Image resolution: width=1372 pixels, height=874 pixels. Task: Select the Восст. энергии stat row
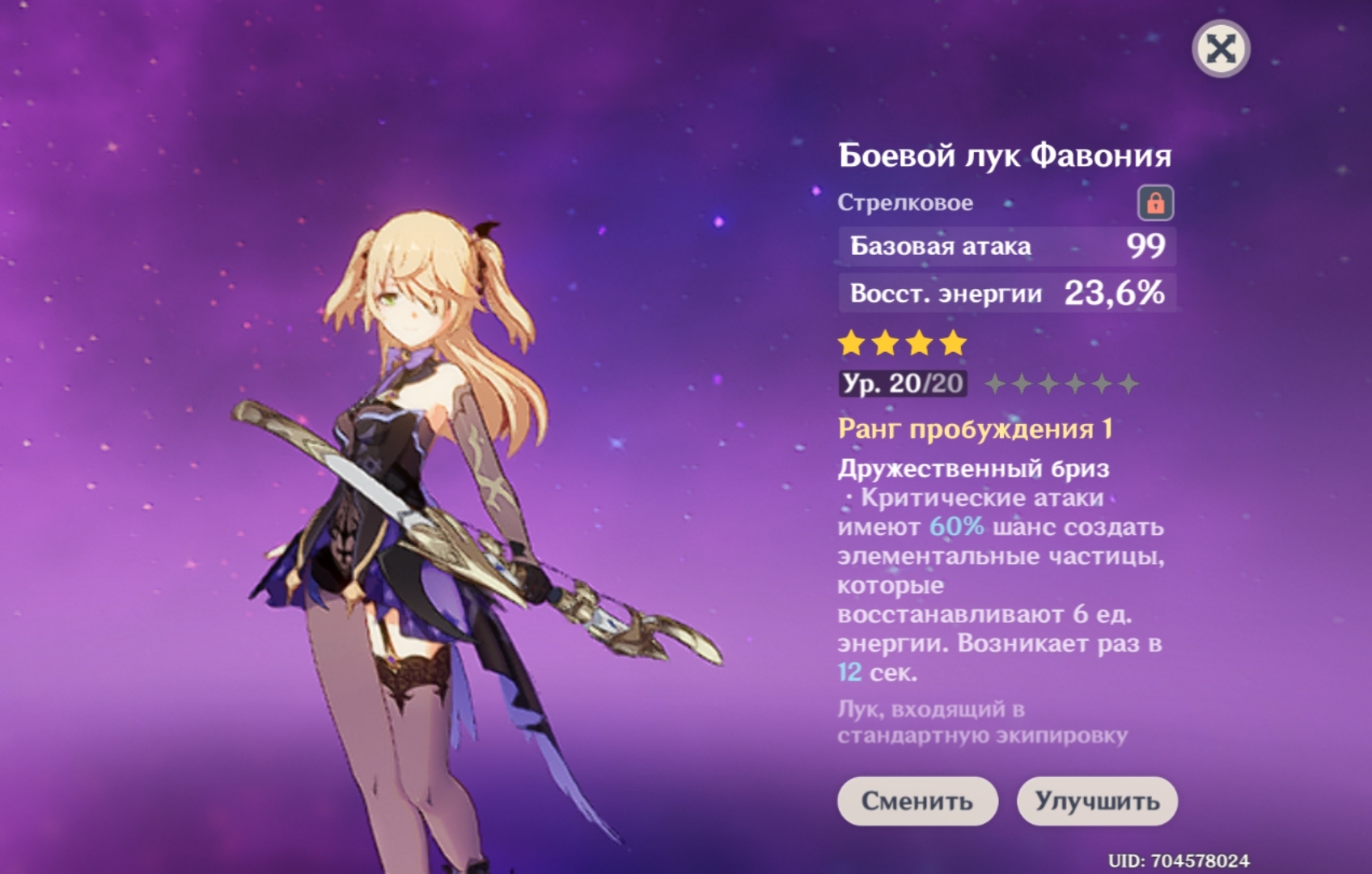(x=1007, y=293)
